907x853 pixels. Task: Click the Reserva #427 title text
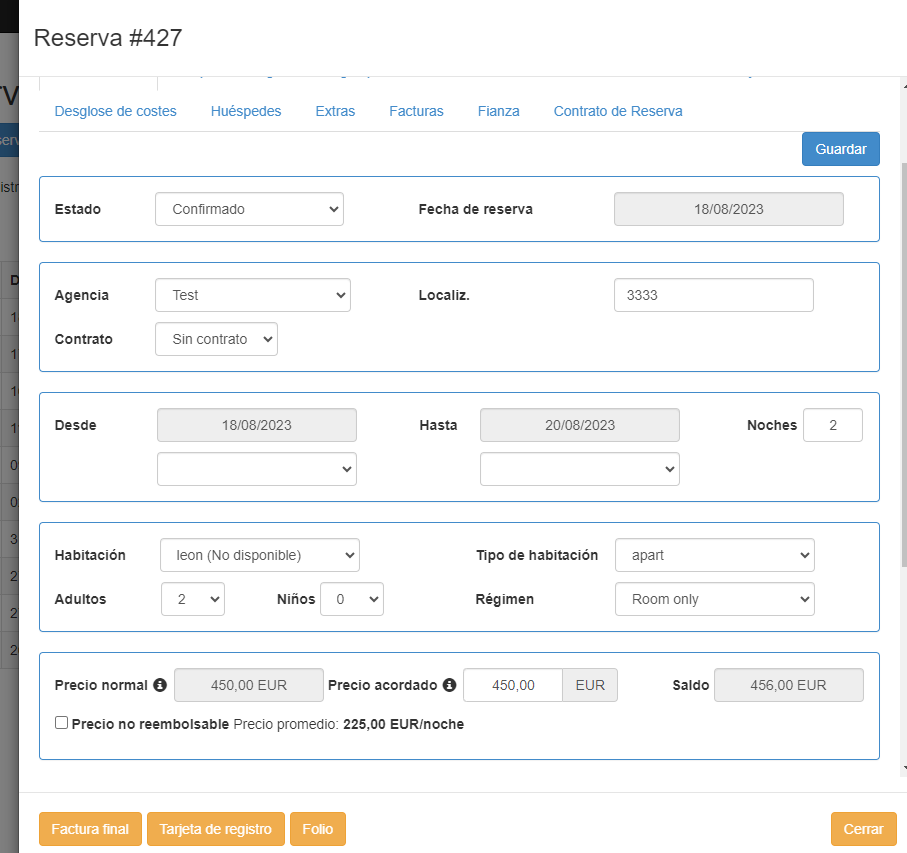point(108,38)
